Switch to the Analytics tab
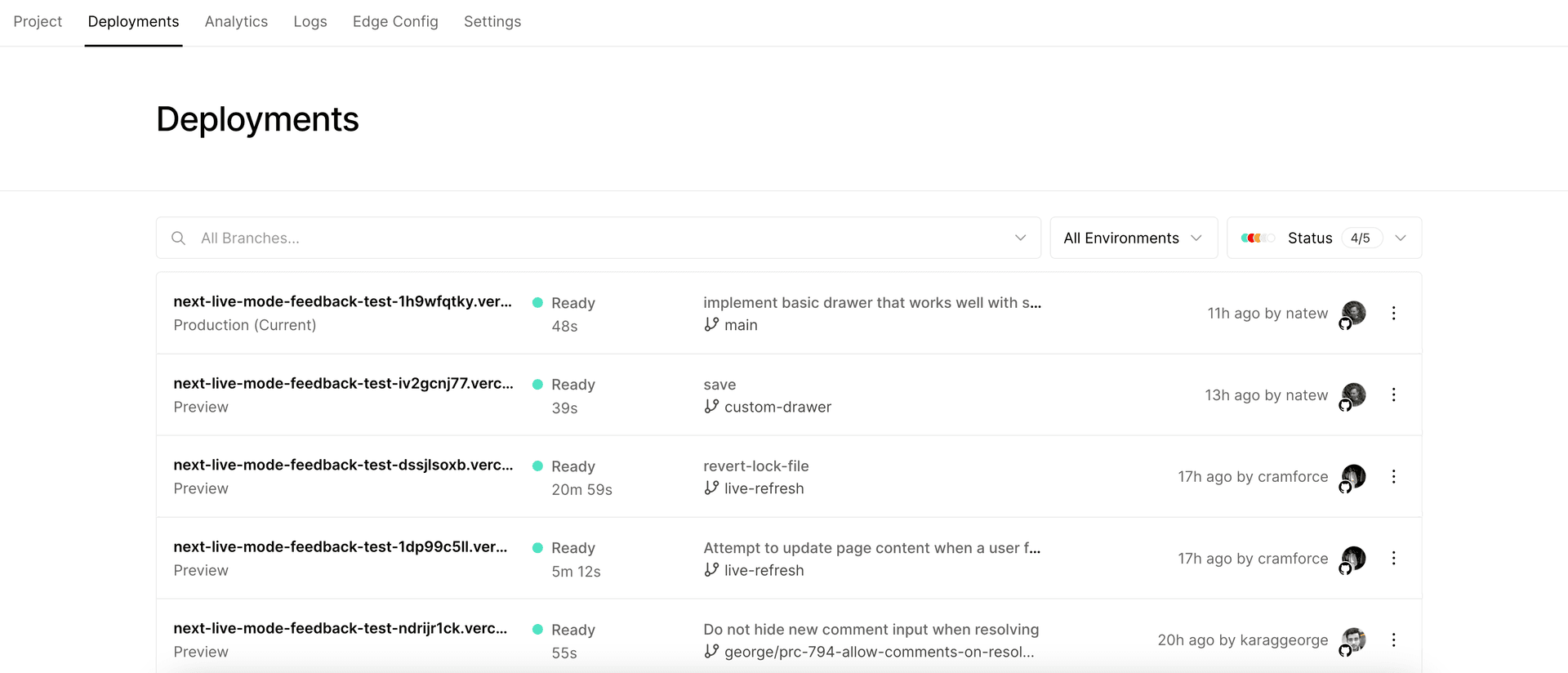1568x673 pixels. click(x=236, y=21)
